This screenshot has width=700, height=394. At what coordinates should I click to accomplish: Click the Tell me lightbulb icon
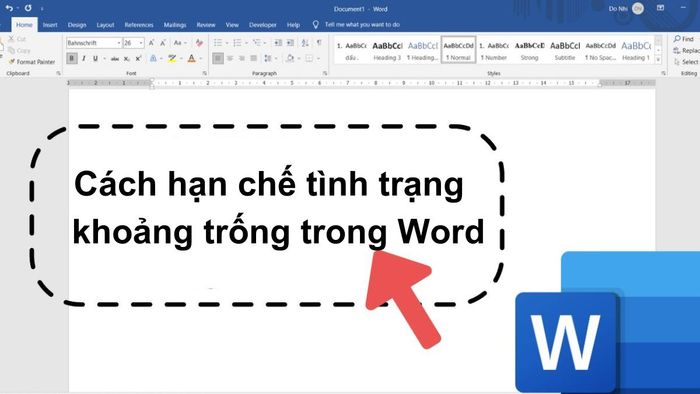tap(316, 25)
